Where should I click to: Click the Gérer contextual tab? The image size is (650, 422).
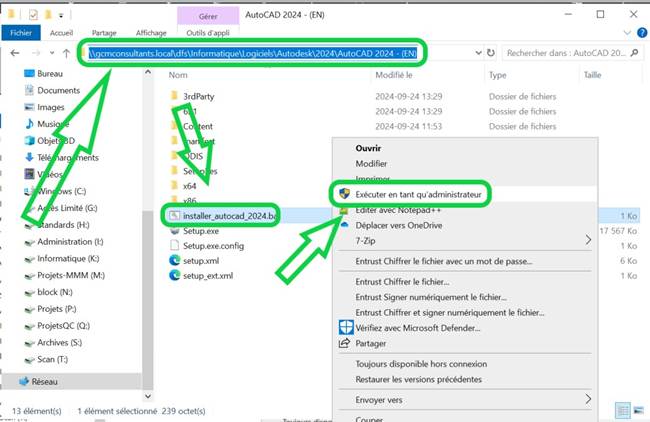point(208,16)
